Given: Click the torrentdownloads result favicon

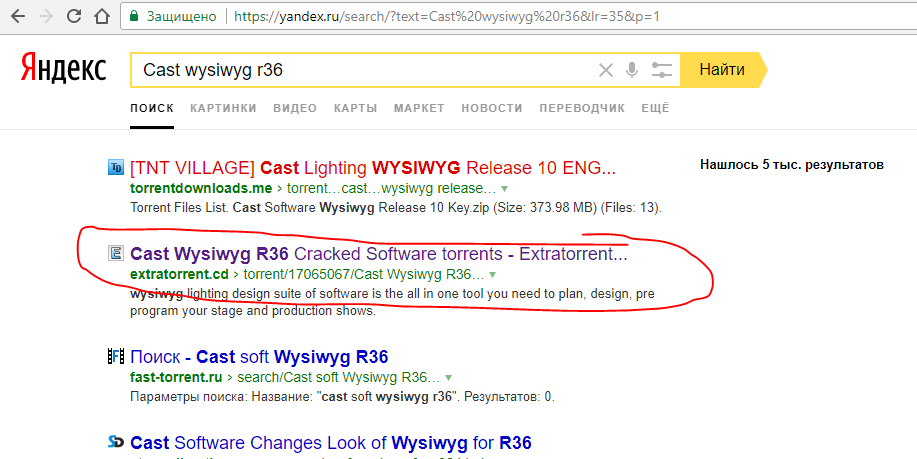Looking at the screenshot, I should point(116,168).
